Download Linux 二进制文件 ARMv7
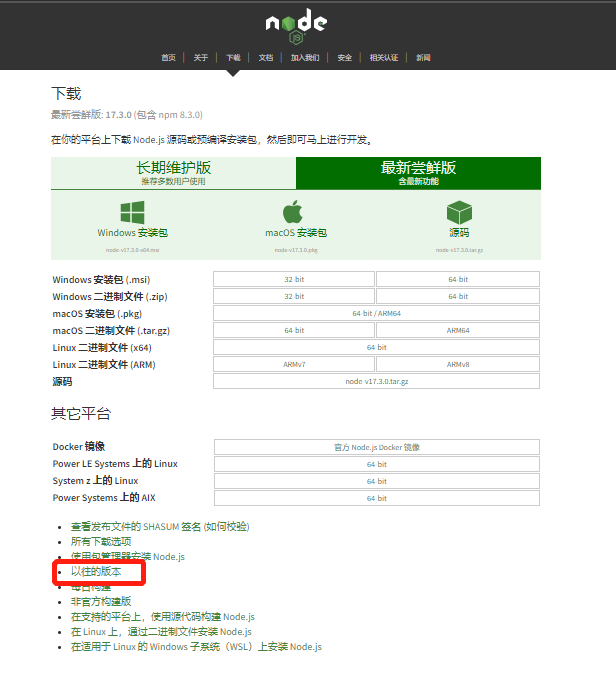 click(x=294, y=364)
